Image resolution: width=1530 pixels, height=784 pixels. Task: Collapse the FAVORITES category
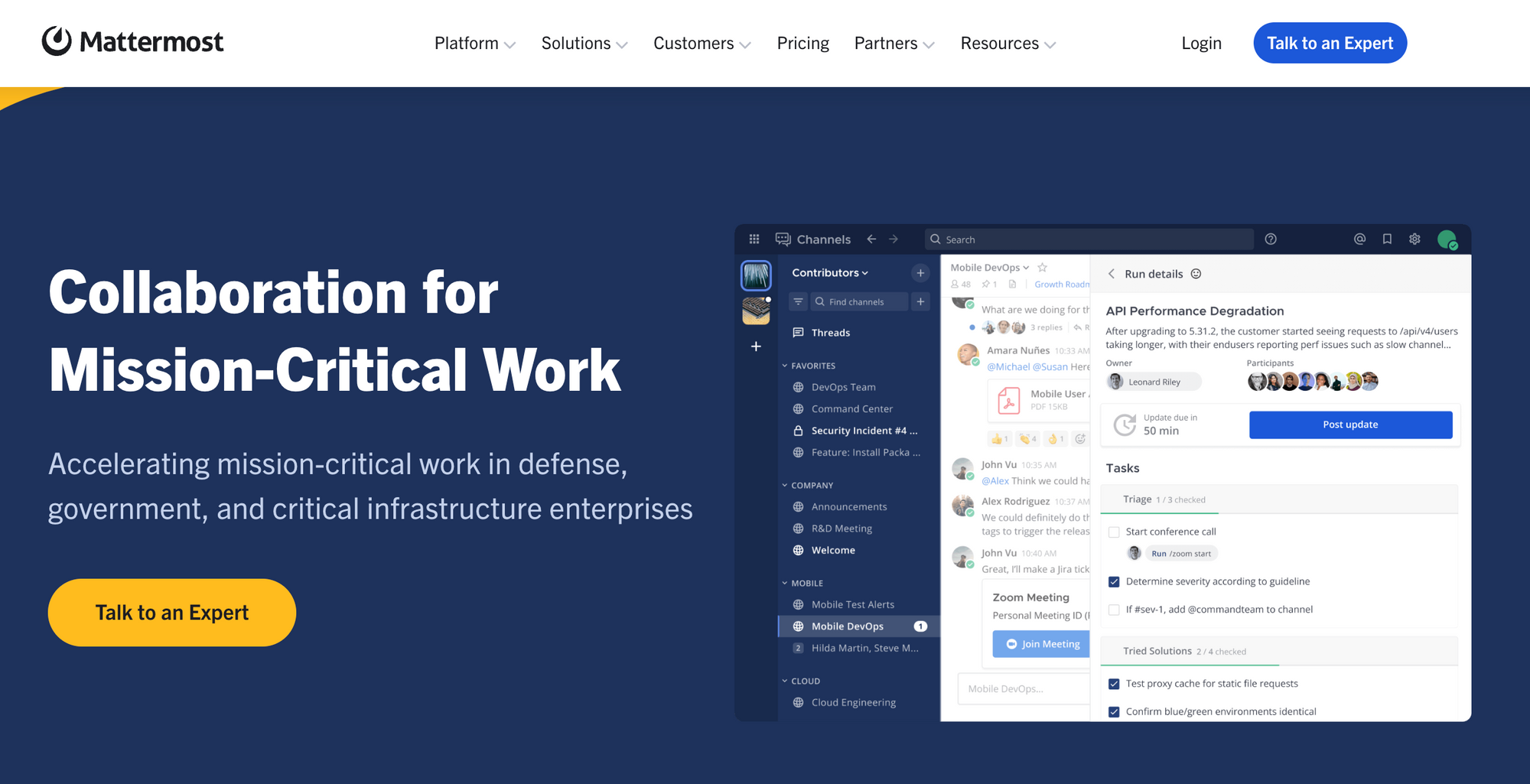pyautogui.click(x=809, y=366)
